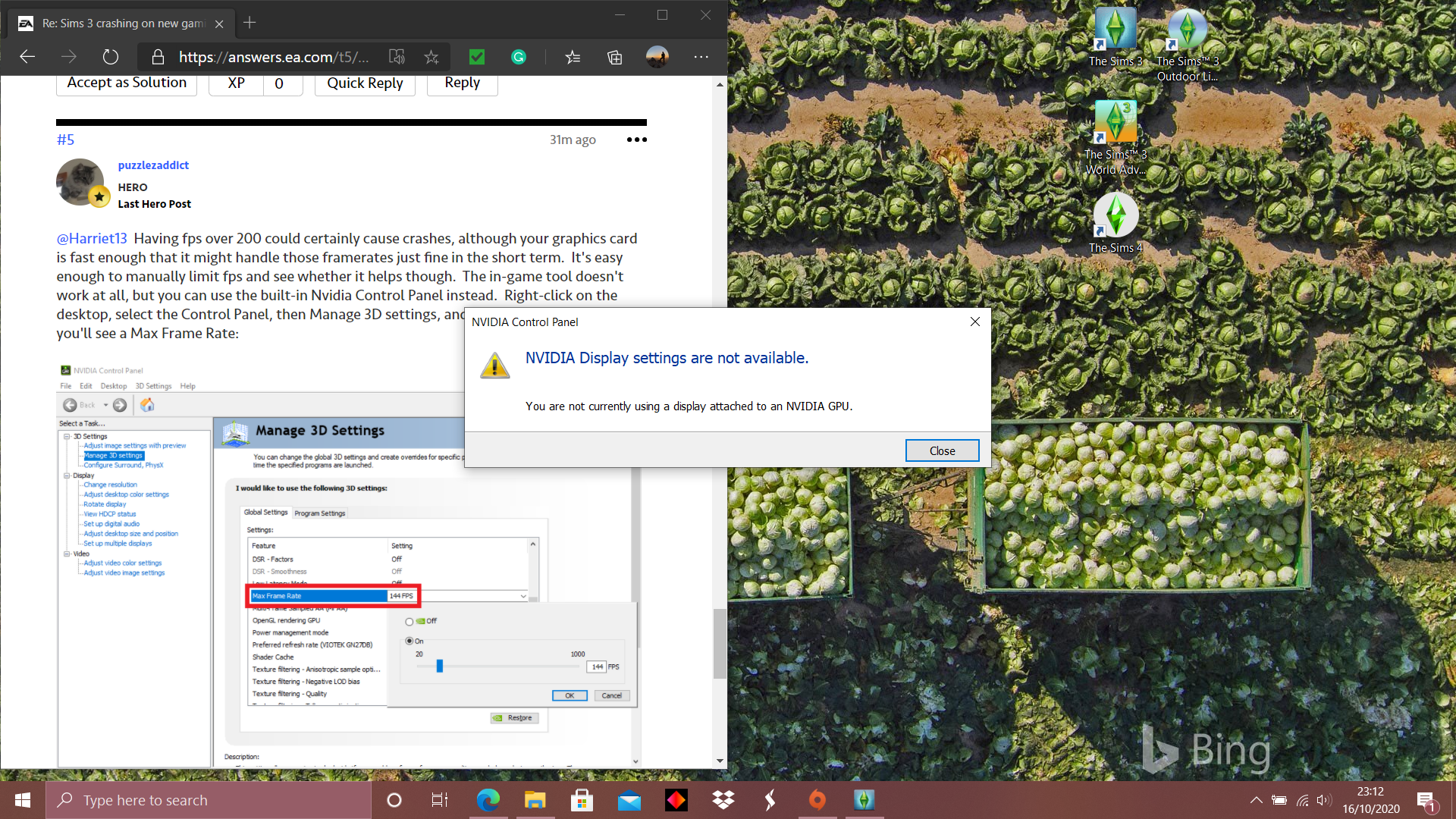Screen dimensions: 1456x819
Task: Show hidden system tray icons chevron
Action: 1256,800
